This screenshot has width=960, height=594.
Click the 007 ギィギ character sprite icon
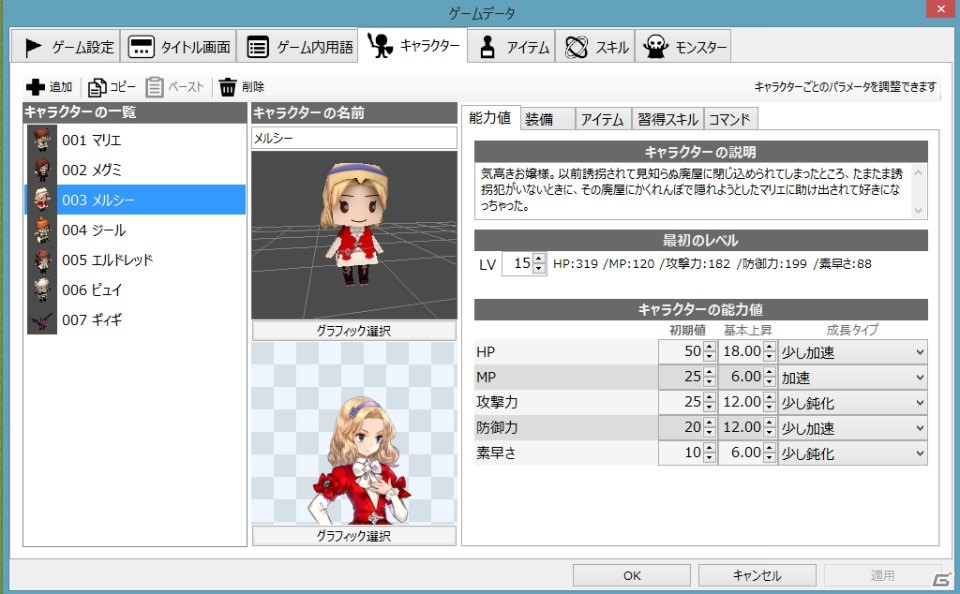click(42, 320)
